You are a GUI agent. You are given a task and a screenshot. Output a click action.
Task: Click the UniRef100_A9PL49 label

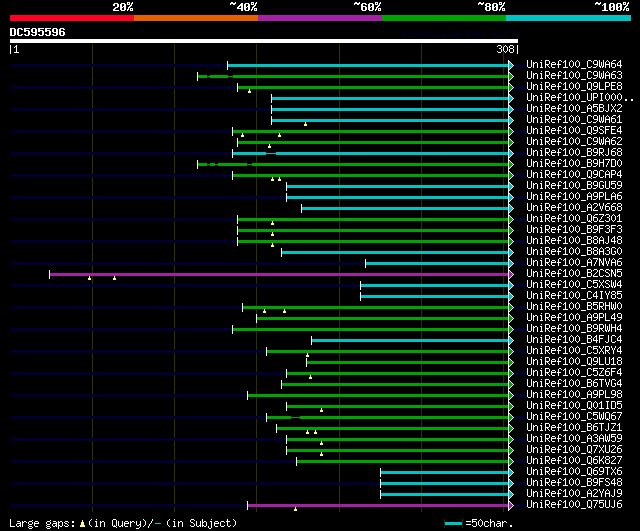574,318
